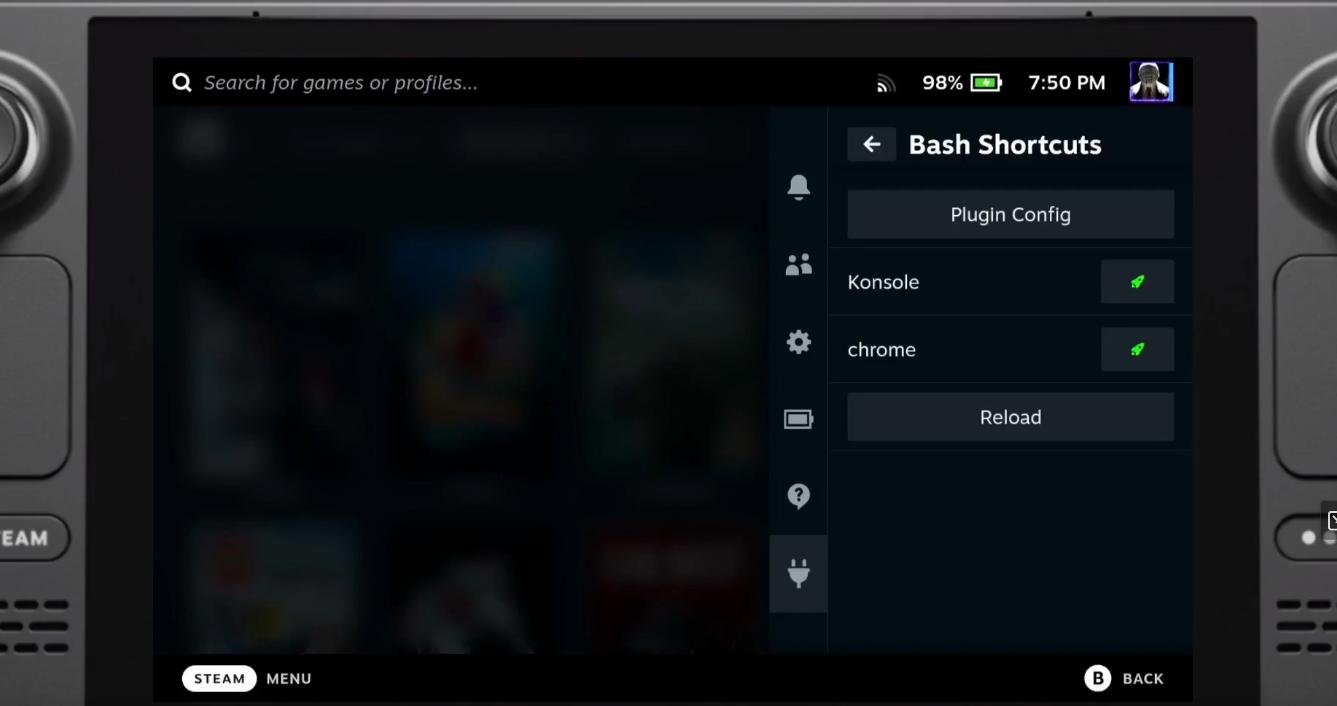
Task: Click the 7:50 PM clock
Action: click(x=1067, y=82)
